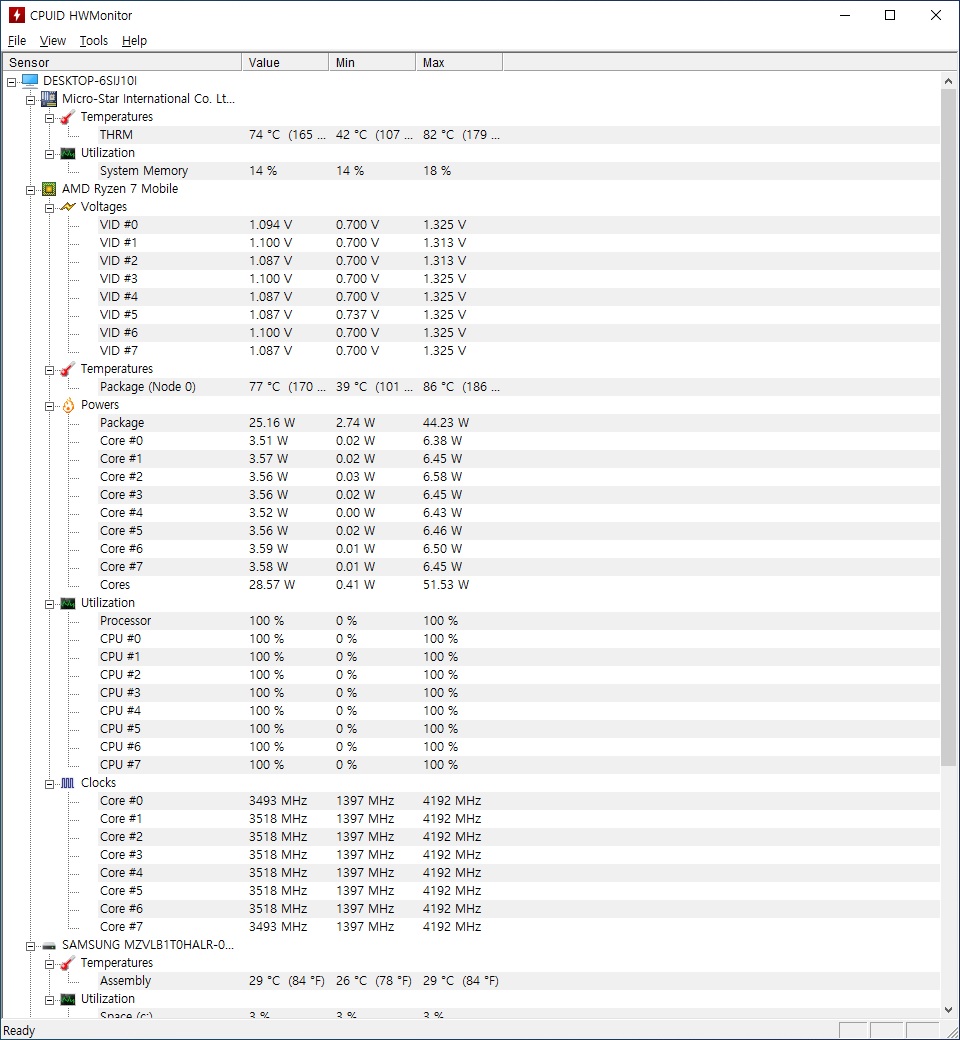Select the DESKTOP-6SIJ10I computer icon
960x1040 pixels.
30,81
